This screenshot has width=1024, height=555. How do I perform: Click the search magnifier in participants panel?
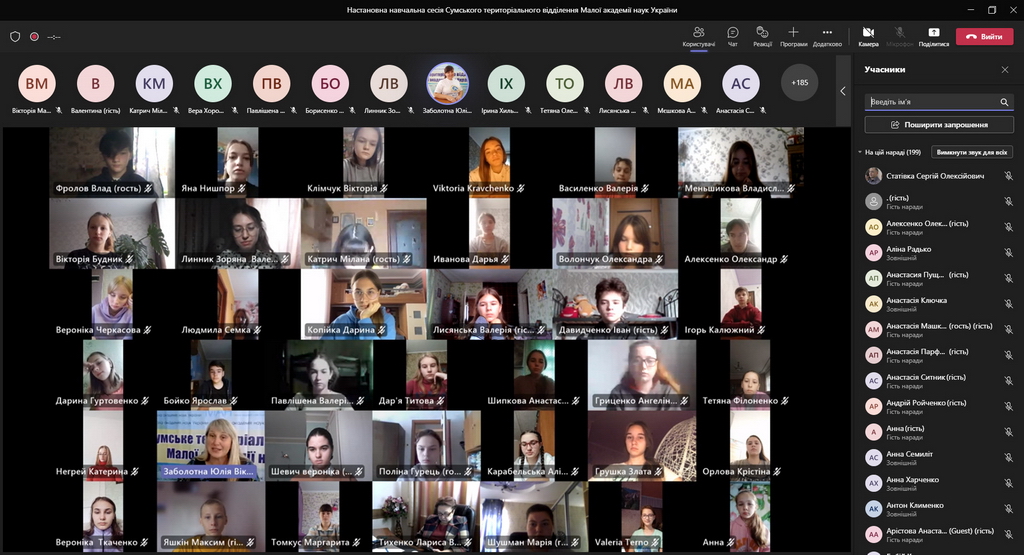1004,102
